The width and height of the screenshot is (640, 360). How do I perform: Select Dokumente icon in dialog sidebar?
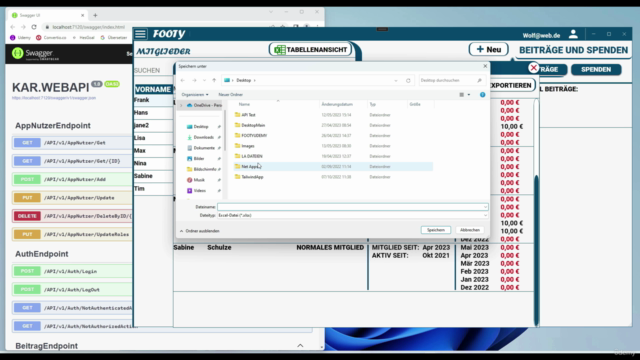pyautogui.click(x=189, y=148)
